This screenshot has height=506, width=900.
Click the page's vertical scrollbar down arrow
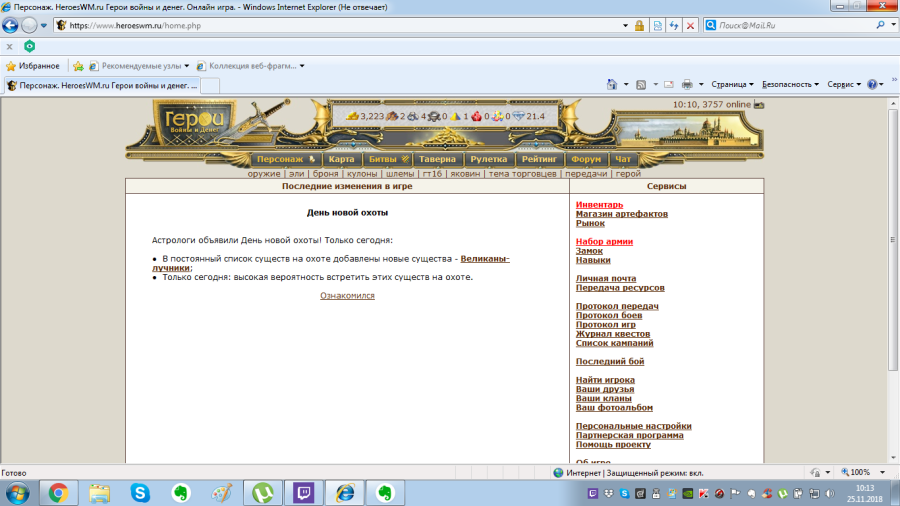[x=893, y=457]
